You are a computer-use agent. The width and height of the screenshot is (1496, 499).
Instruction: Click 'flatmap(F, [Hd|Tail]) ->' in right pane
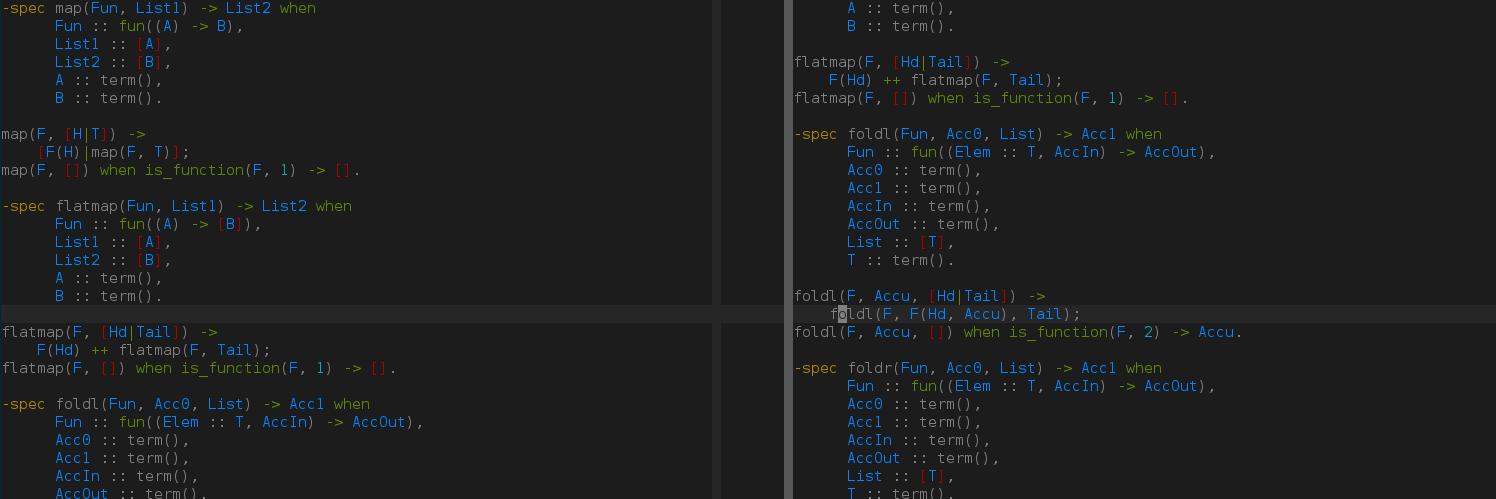coord(902,62)
